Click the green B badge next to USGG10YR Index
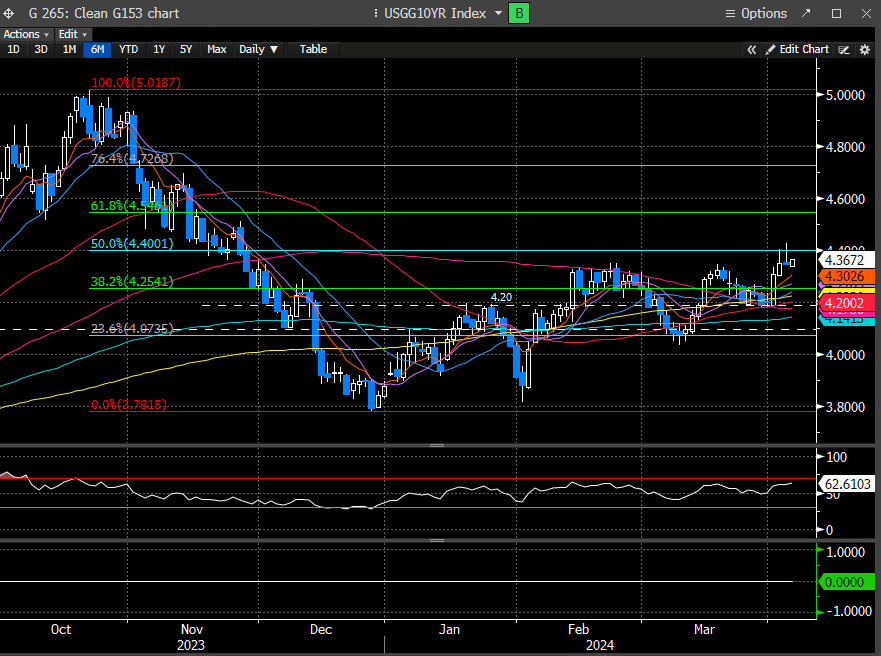The image size is (881, 656). [520, 13]
